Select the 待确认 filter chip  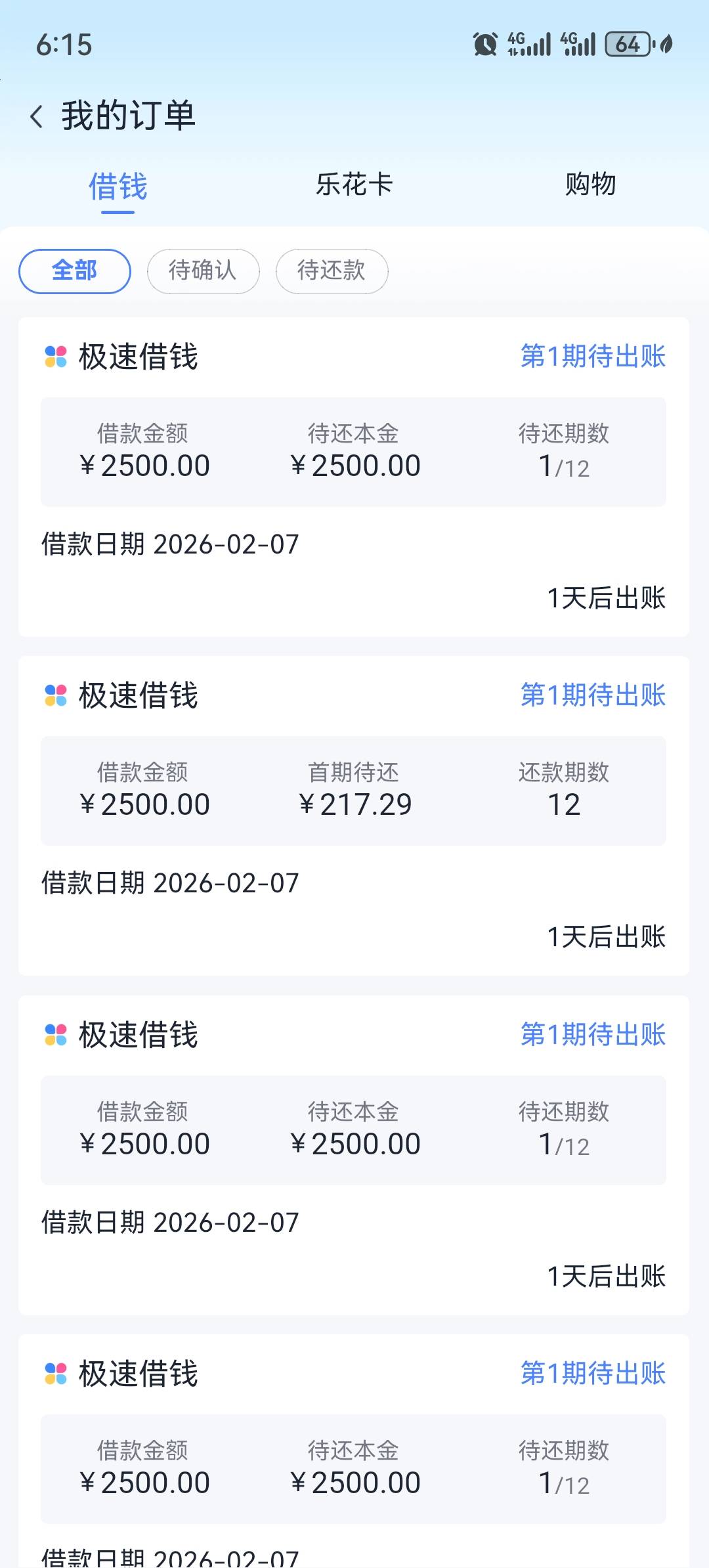pyautogui.click(x=203, y=271)
